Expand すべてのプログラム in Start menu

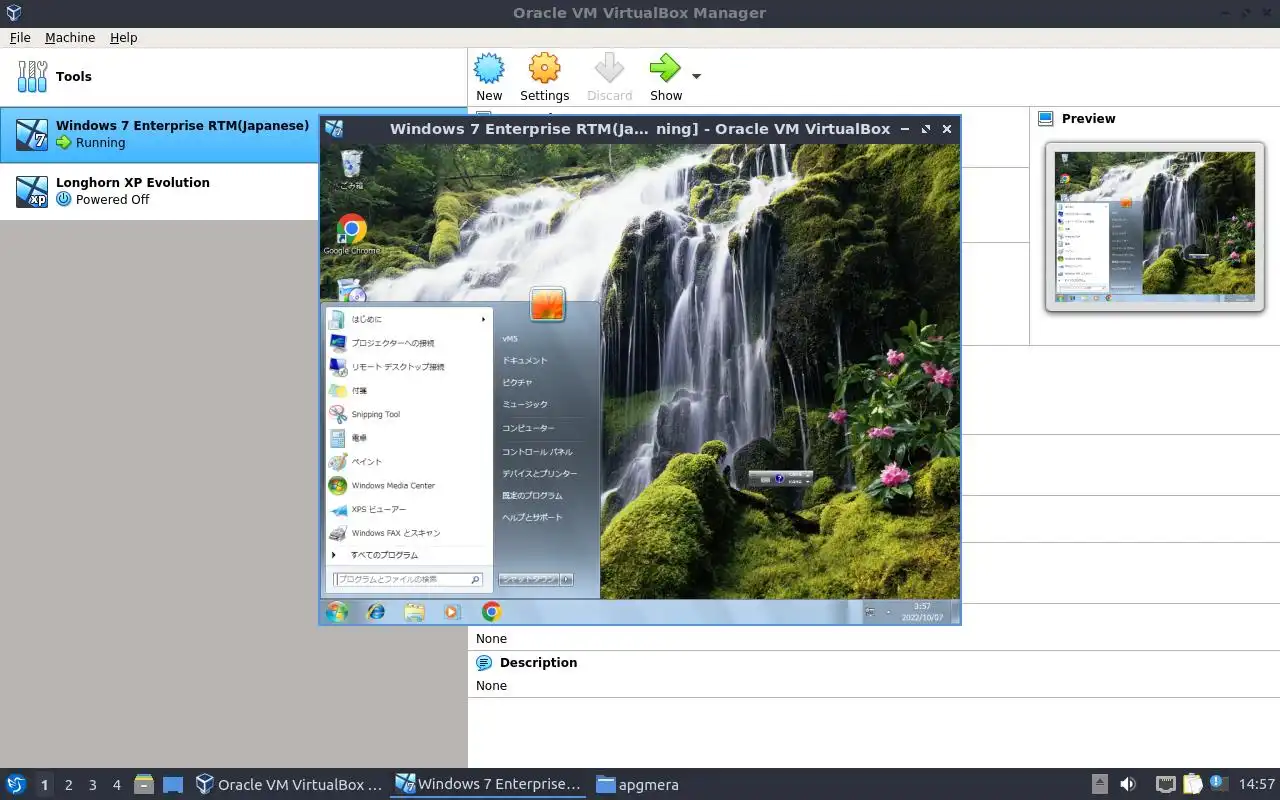408,555
